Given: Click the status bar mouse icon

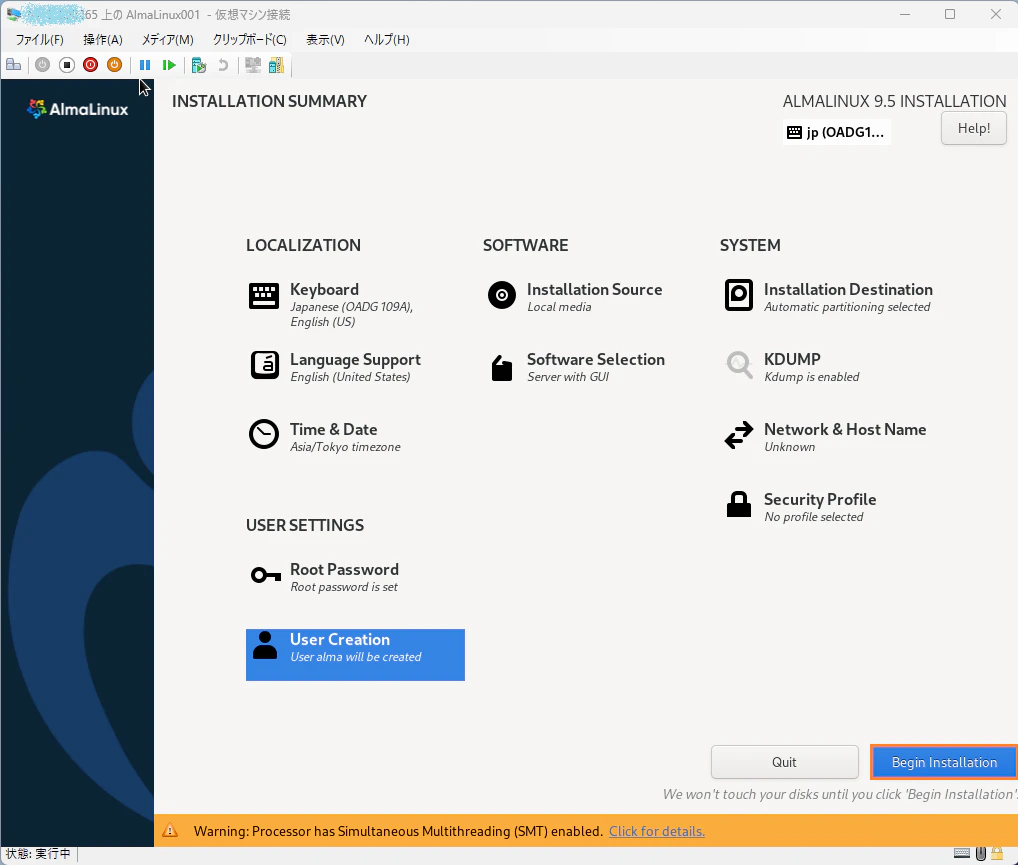Looking at the screenshot, I should (981, 853).
